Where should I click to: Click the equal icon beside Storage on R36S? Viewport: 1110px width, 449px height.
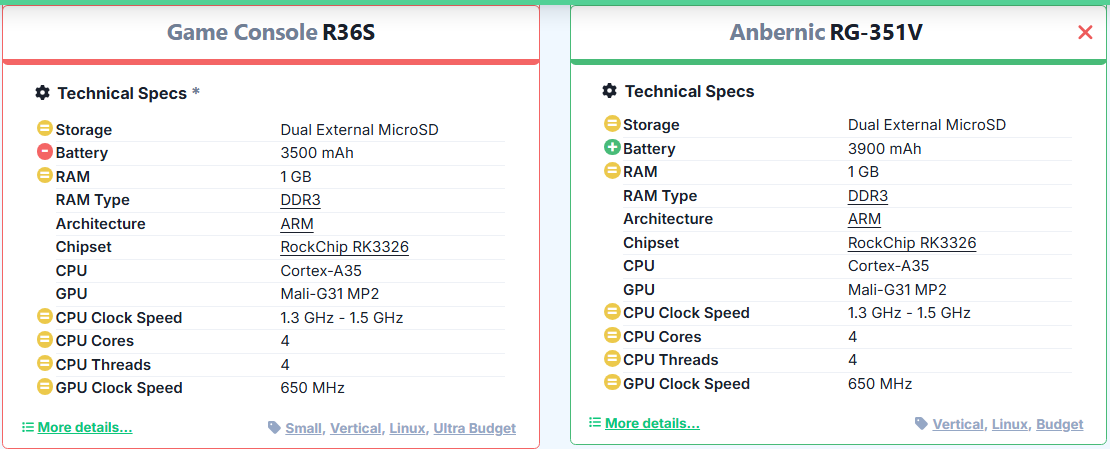[45, 129]
